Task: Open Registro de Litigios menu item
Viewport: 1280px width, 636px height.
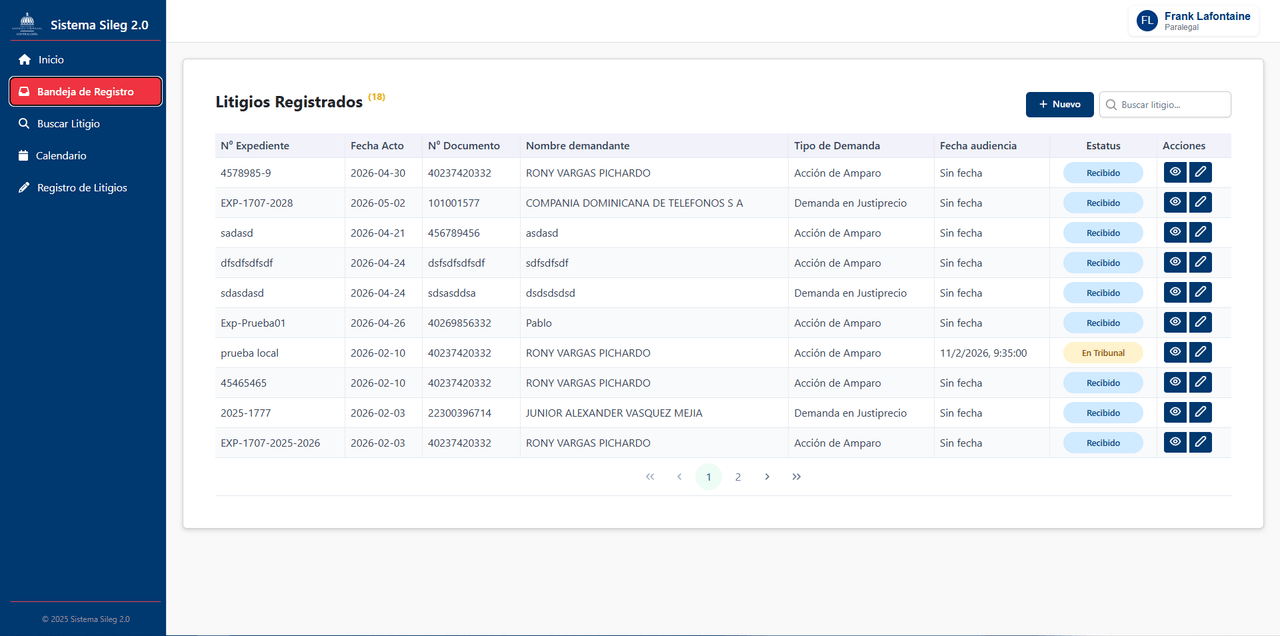Action: (85, 188)
